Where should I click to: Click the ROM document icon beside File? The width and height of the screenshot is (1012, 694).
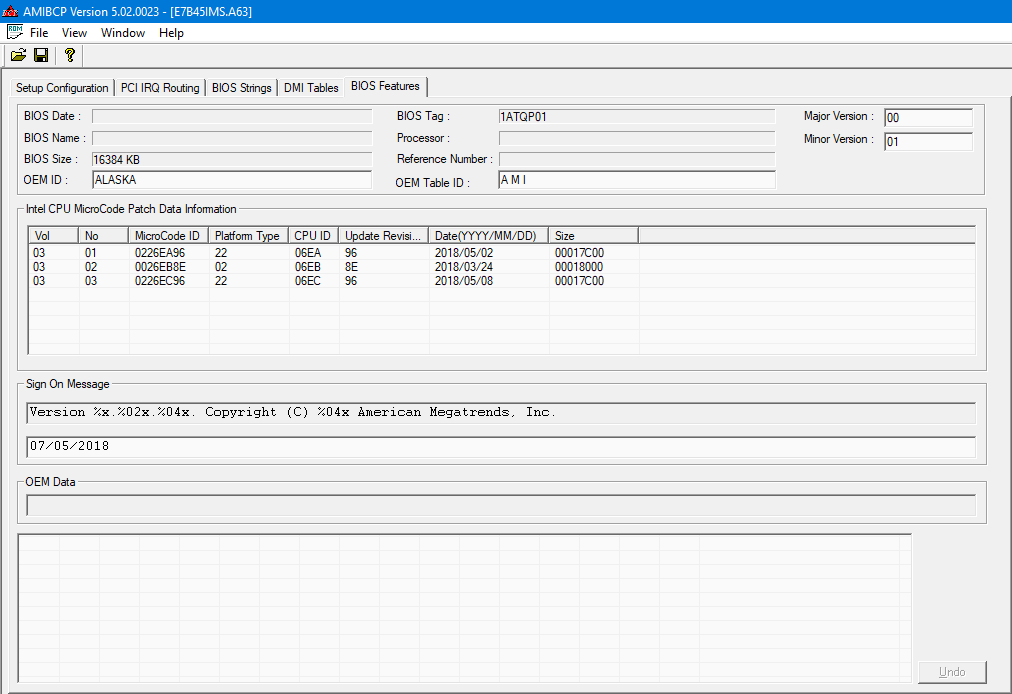pyautogui.click(x=14, y=33)
